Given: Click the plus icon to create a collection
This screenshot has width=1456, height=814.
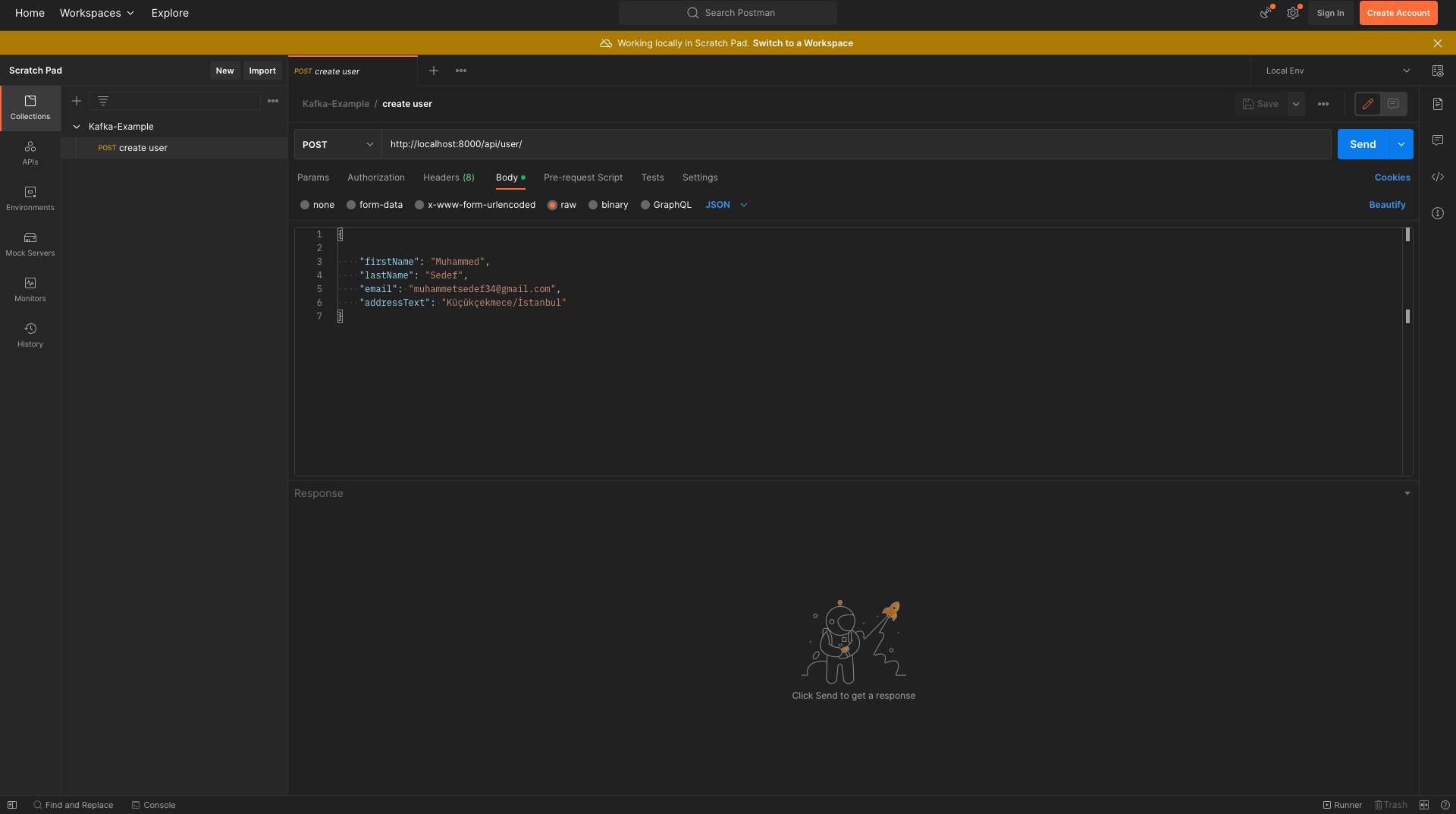Looking at the screenshot, I should click(x=77, y=101).
